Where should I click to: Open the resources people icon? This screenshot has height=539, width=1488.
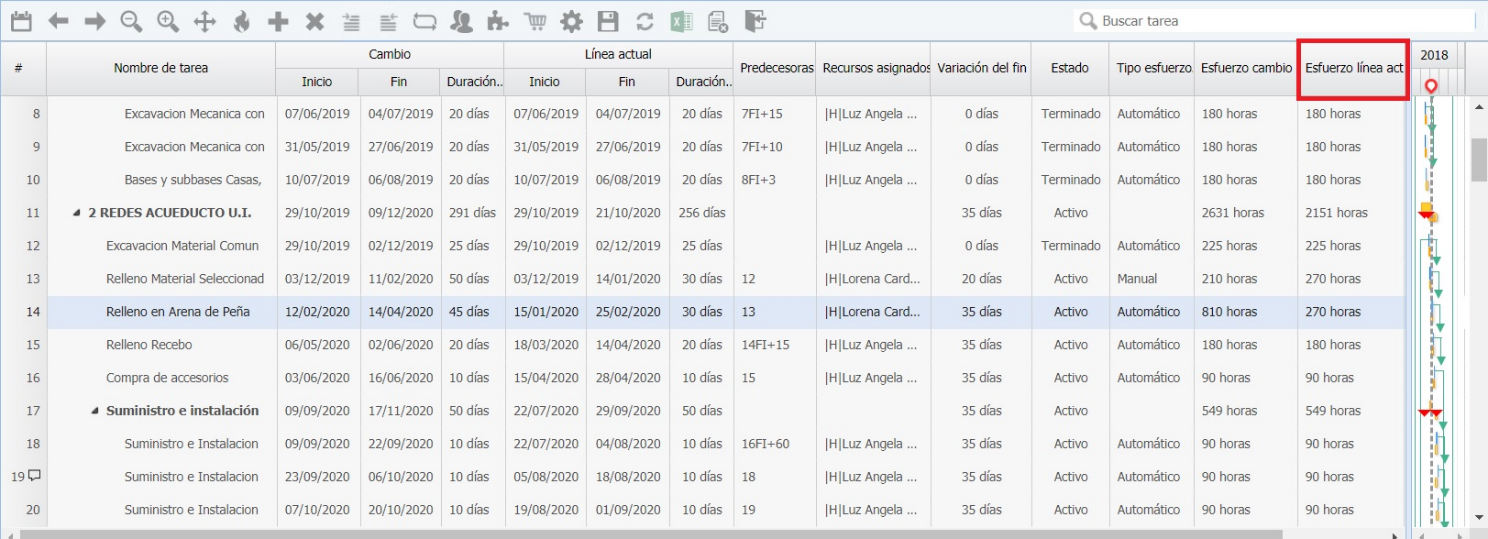click(461, 20)
